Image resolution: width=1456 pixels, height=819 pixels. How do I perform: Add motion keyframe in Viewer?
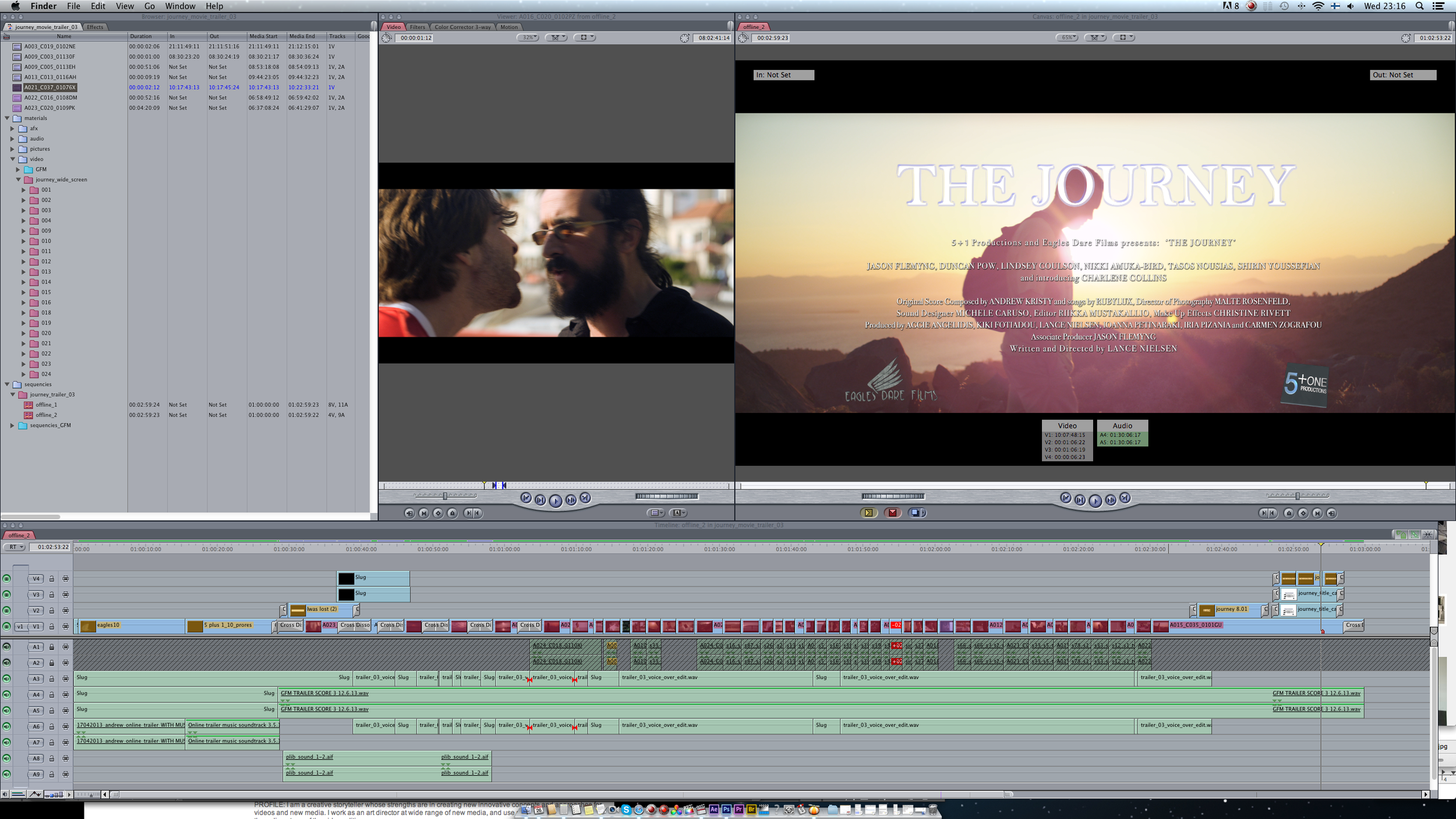pyautogui.click(x=438, y=513)
